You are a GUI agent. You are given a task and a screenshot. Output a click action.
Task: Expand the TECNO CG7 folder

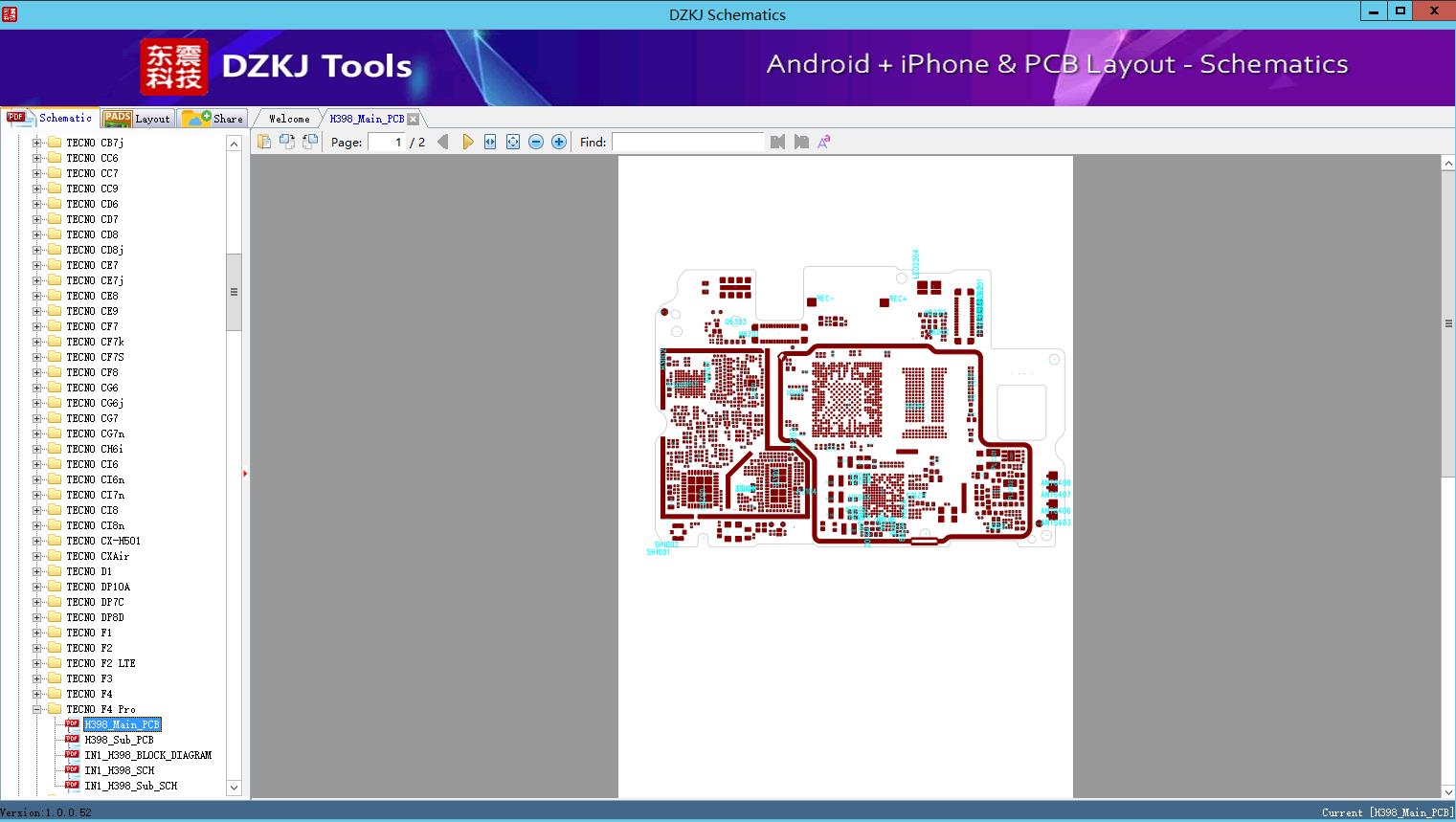click(37, 418)
